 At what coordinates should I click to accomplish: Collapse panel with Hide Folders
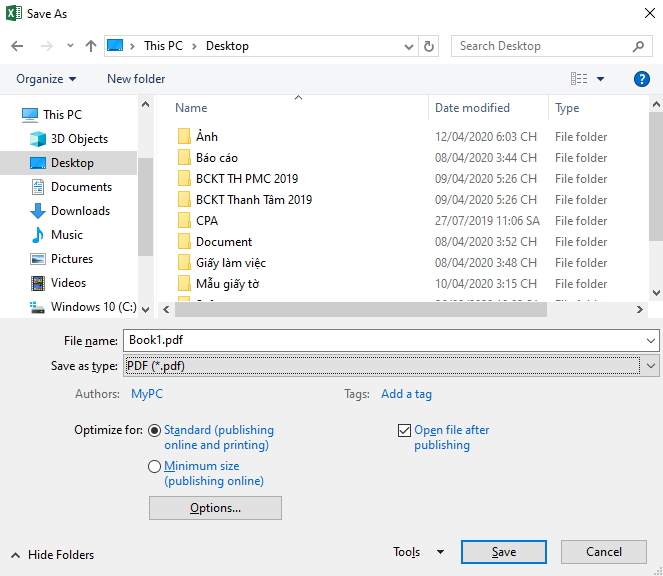[52, 555]
